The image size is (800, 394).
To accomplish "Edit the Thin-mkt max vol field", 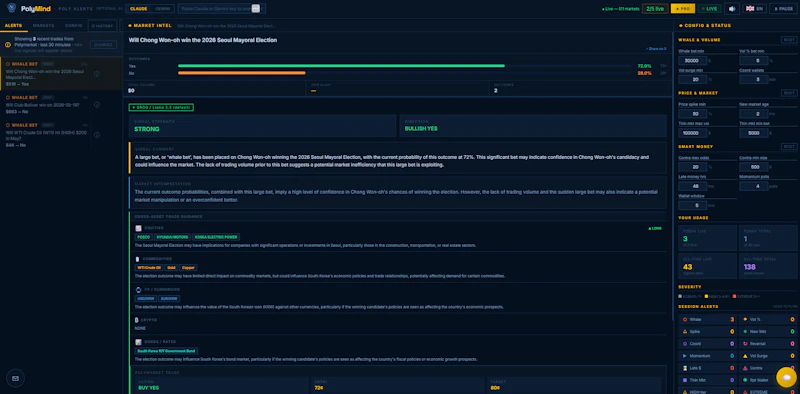I will [692, 133].
